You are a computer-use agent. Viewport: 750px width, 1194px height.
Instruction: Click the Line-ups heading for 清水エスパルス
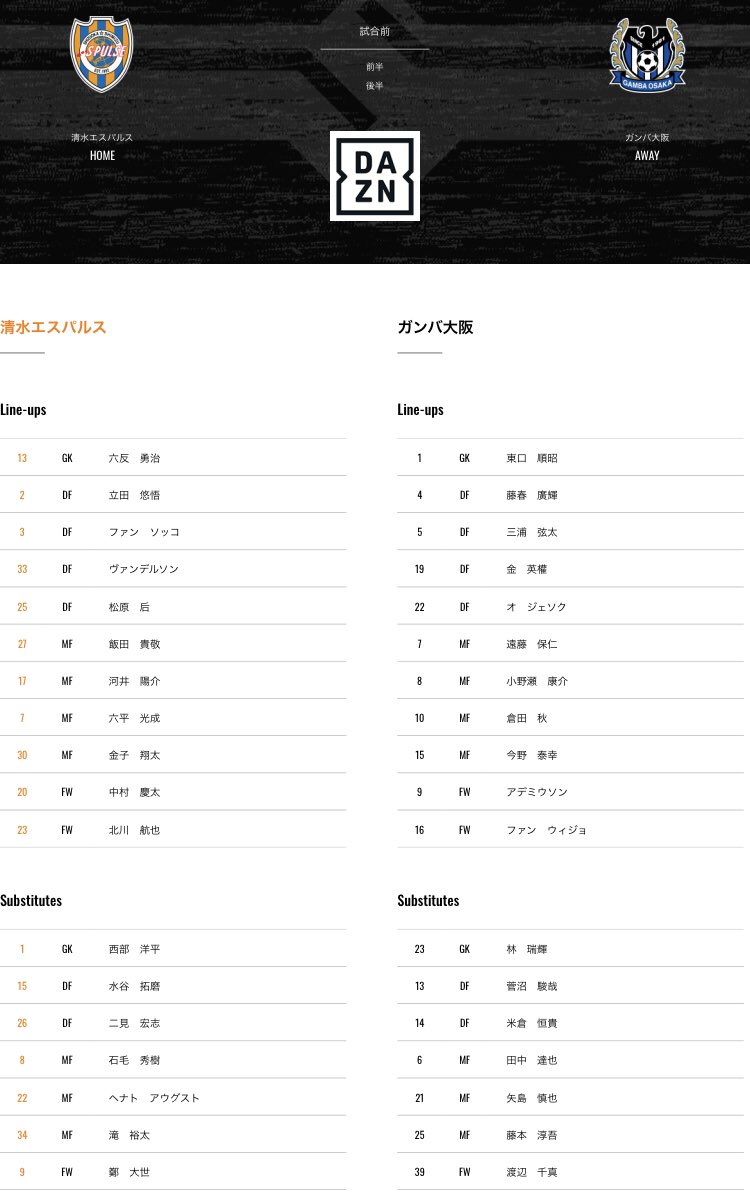24,410
